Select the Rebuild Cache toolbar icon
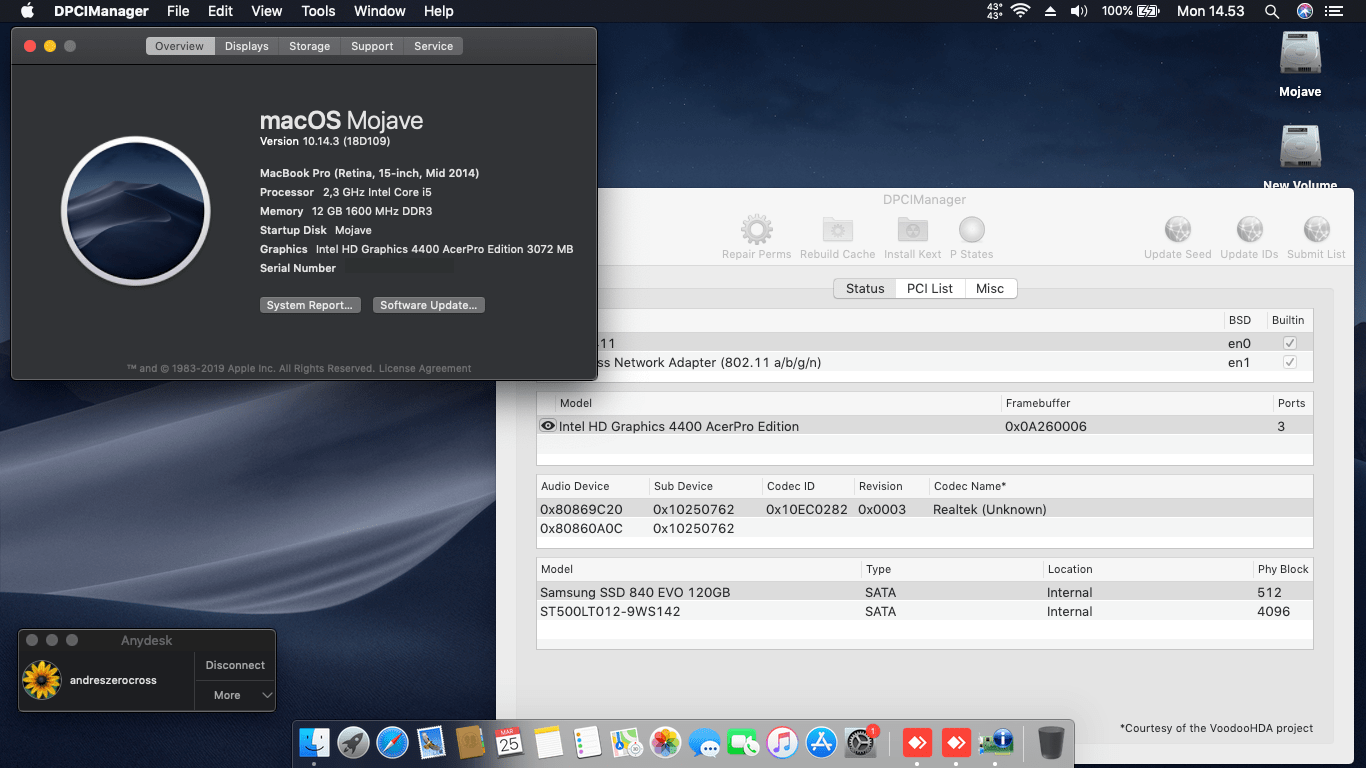This screenshot has height=768, width=1366. [837, 227]
